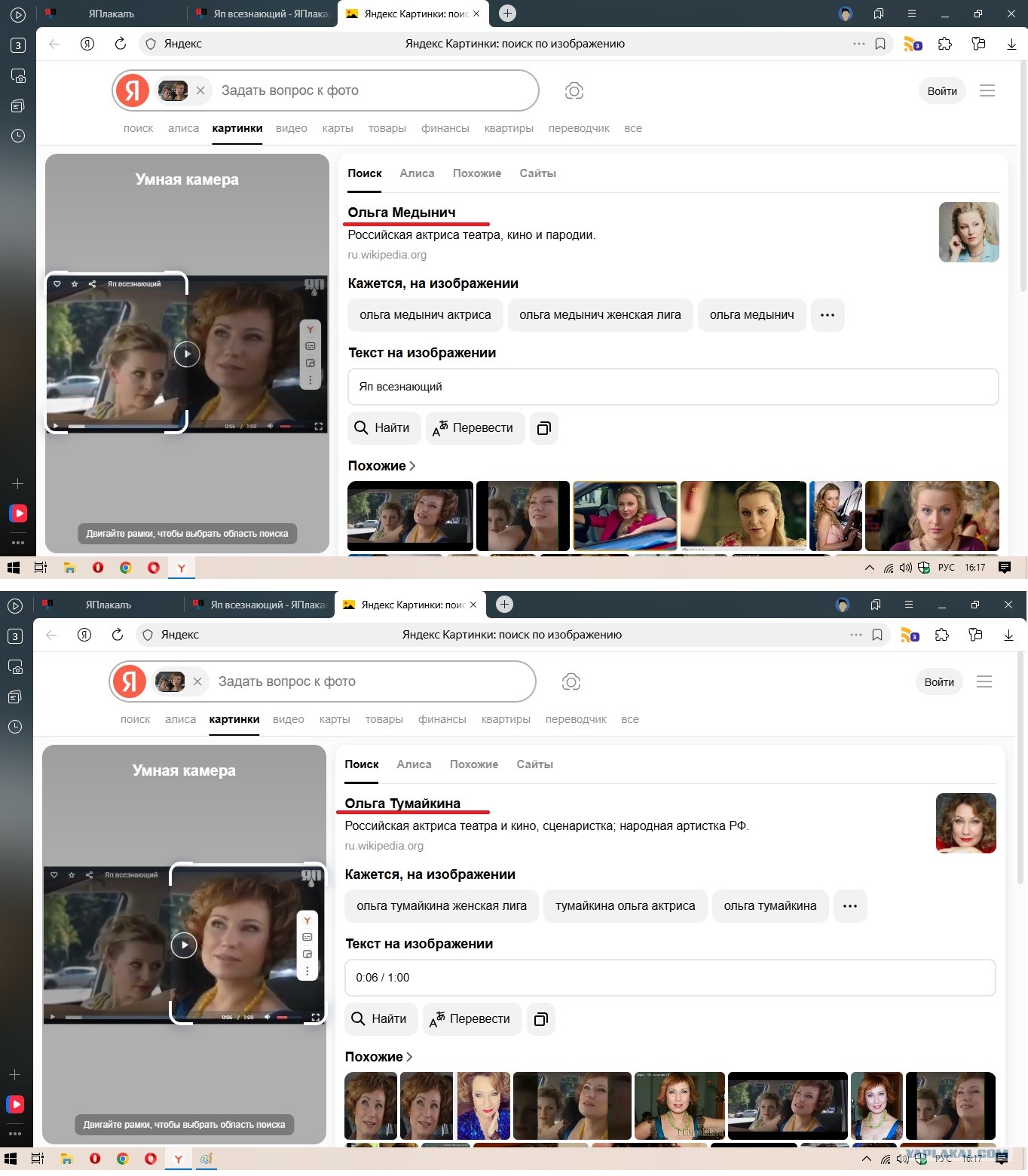
Task: Click the red Yandex logo in Медынич window
Action: click(133, 90)
